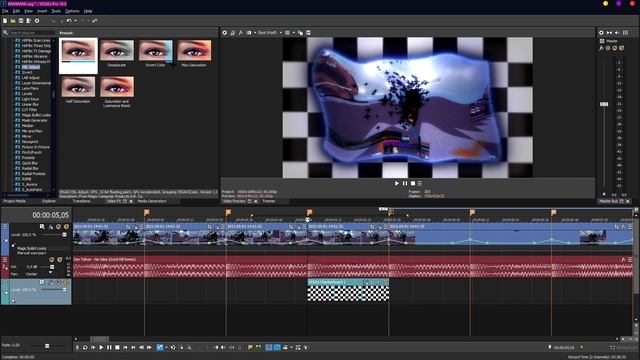Screen dimensions: 640x360
Task: Switch to the Project Media tab
Action: (15, 201)
